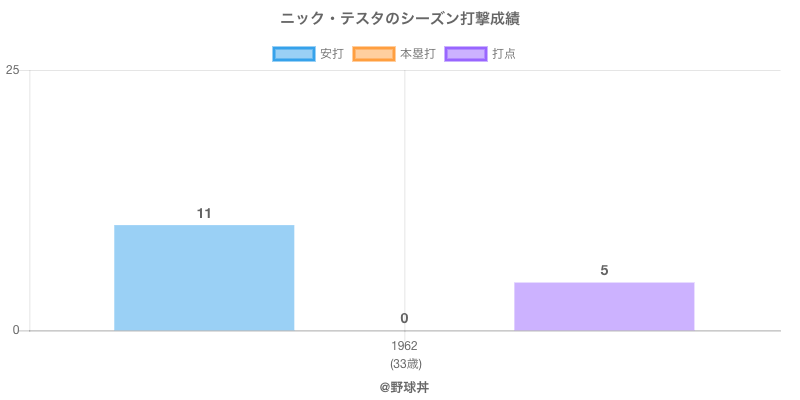Click the (33歳) age label
800x400 pixels.
point(404,363)
